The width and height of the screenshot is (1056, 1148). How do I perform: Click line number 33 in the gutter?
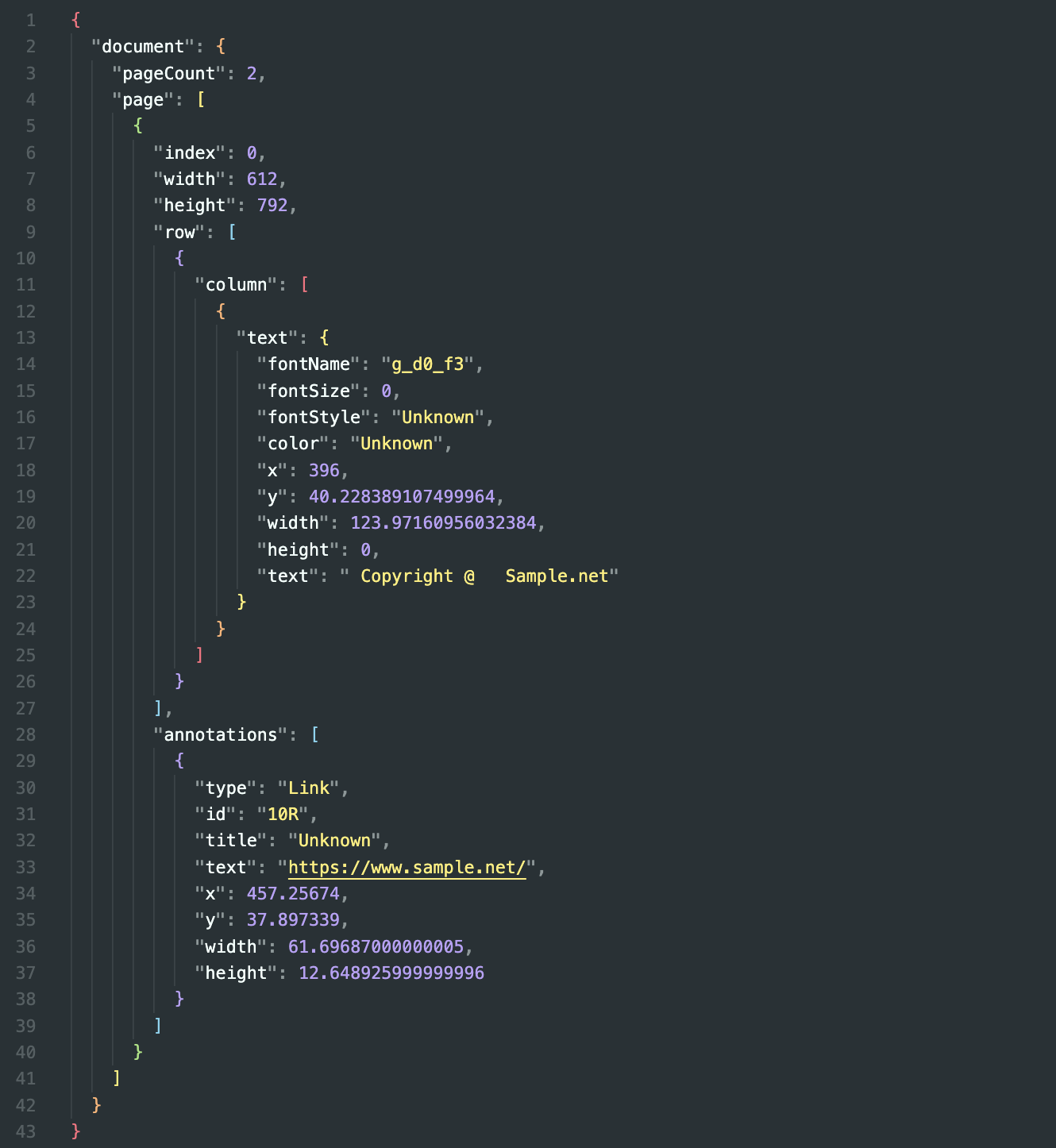point(25,867)
